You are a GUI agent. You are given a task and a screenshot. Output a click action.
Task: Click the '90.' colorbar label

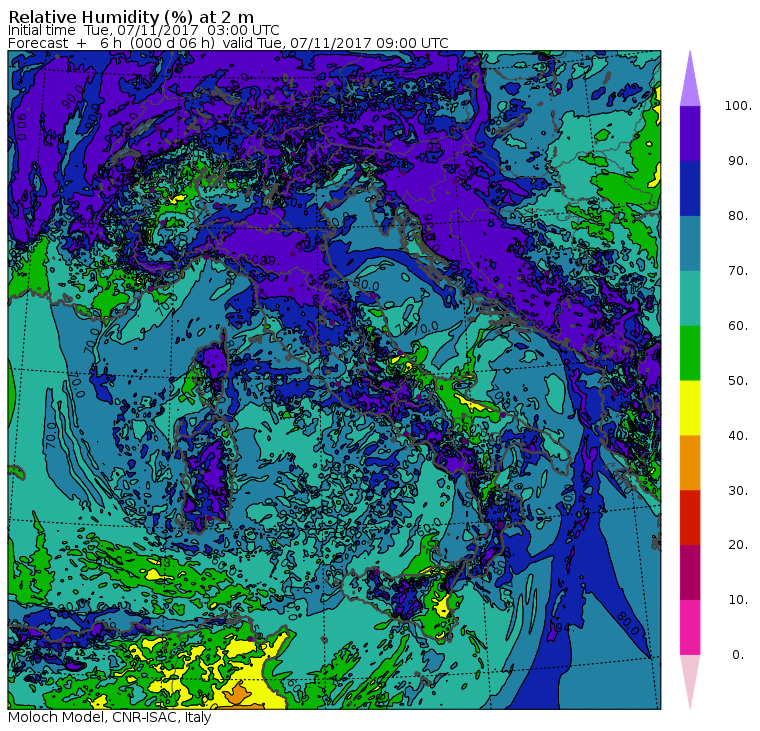(x=738, y=161)
